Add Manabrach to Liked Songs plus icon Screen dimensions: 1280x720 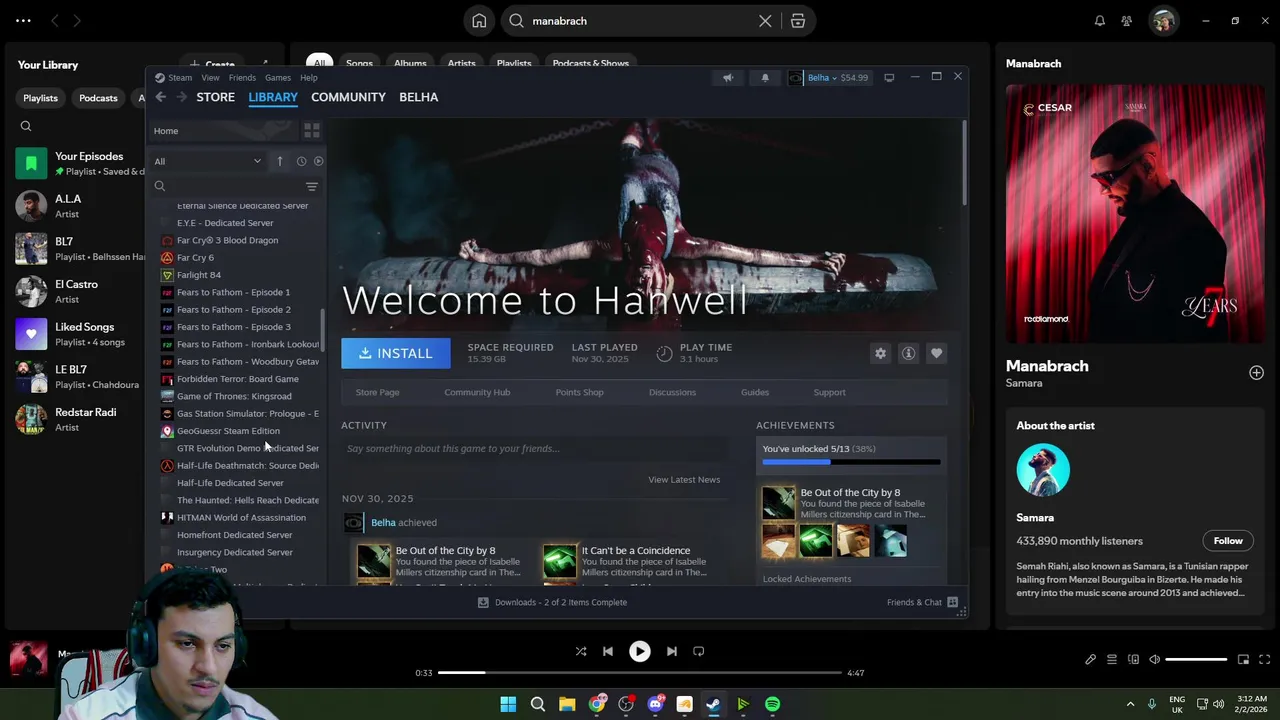tap(1256, 373)
